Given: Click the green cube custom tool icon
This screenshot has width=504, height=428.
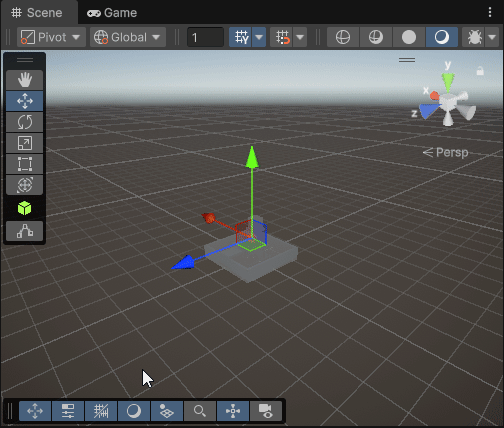Looking at the screenshot, I should (25, 208).
